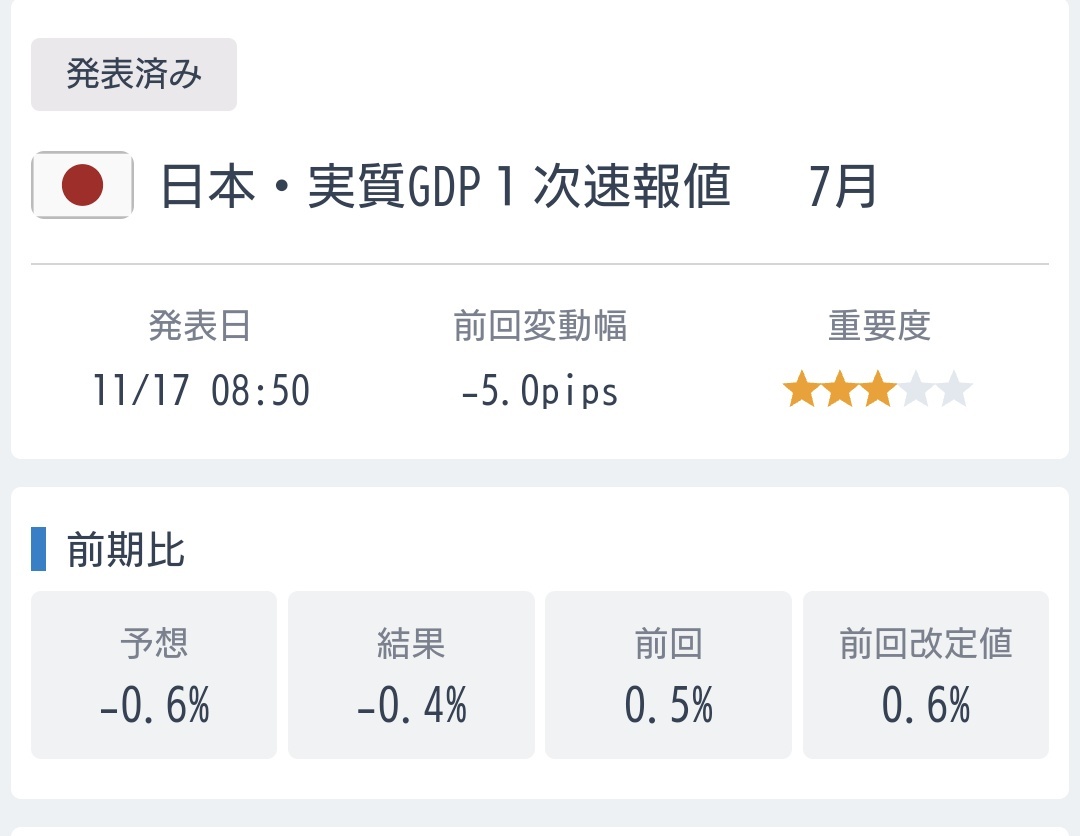This screenshot has width=1080, height=836.
Task: Click the fourth grey importance star
Action: pos(916,390)
